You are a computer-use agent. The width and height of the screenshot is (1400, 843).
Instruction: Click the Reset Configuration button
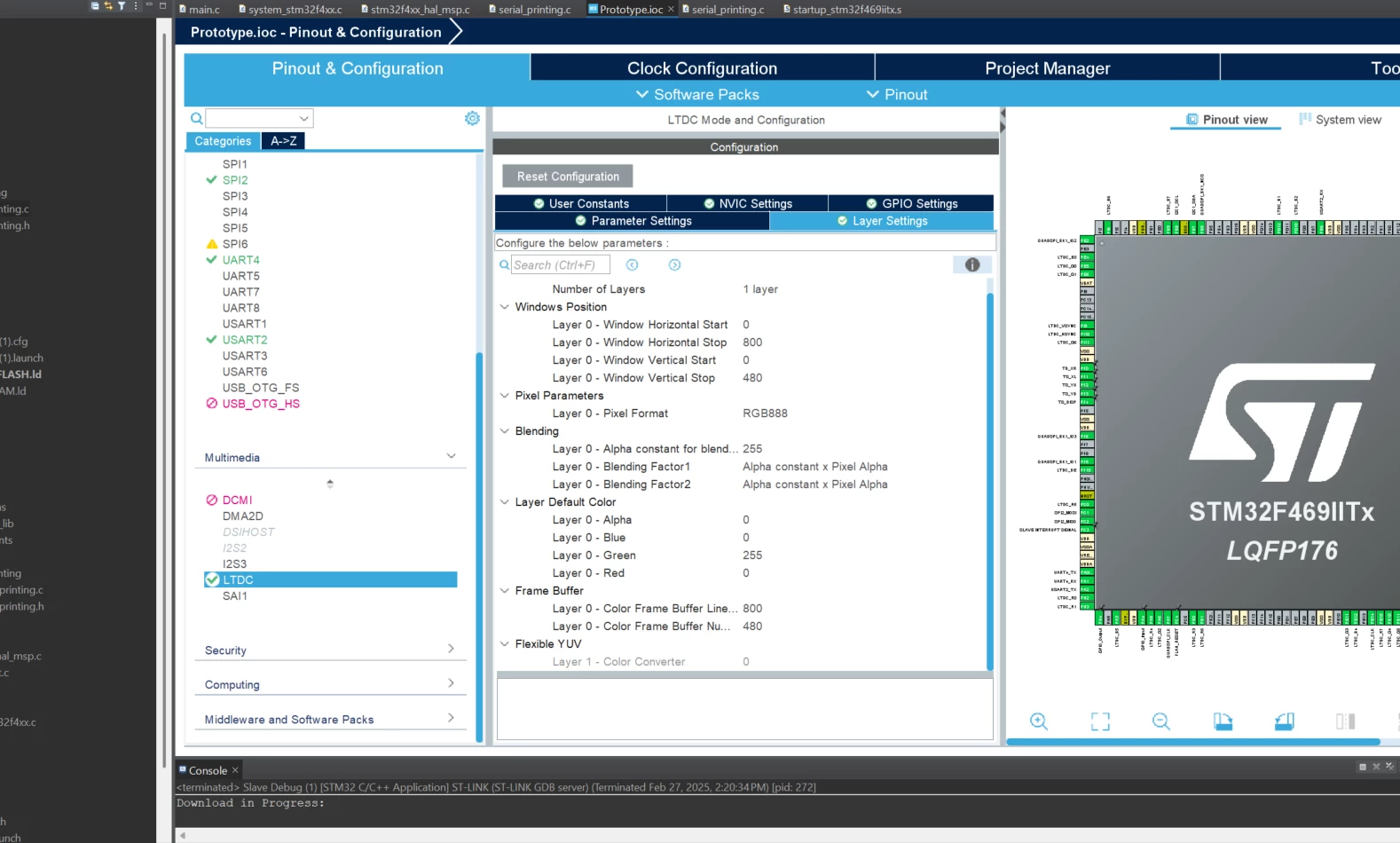coord(568,177)
